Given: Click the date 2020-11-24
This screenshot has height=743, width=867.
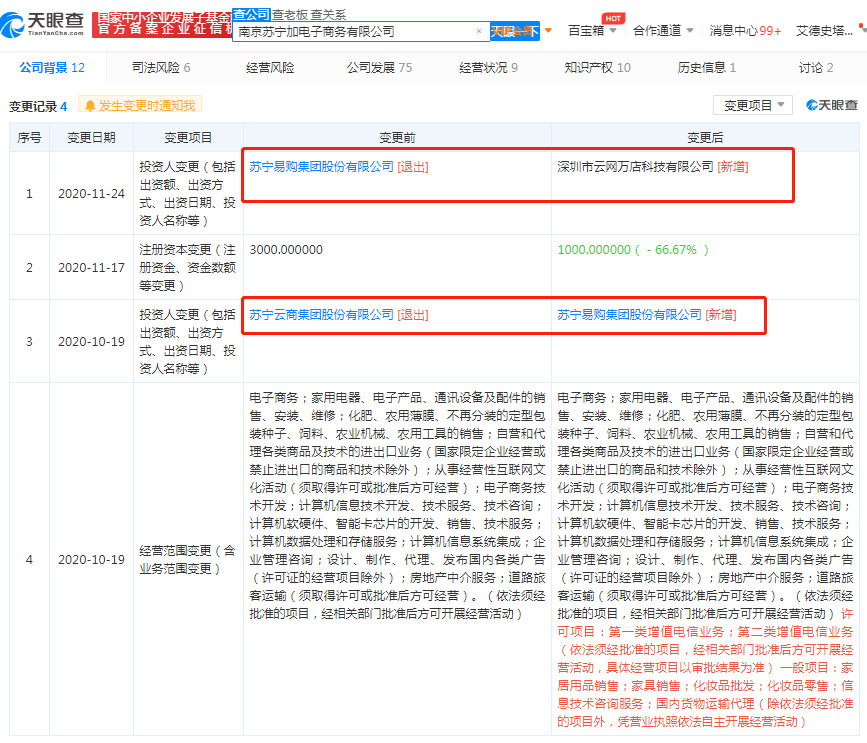Looking at the screenshot, I should click(91, 193).
